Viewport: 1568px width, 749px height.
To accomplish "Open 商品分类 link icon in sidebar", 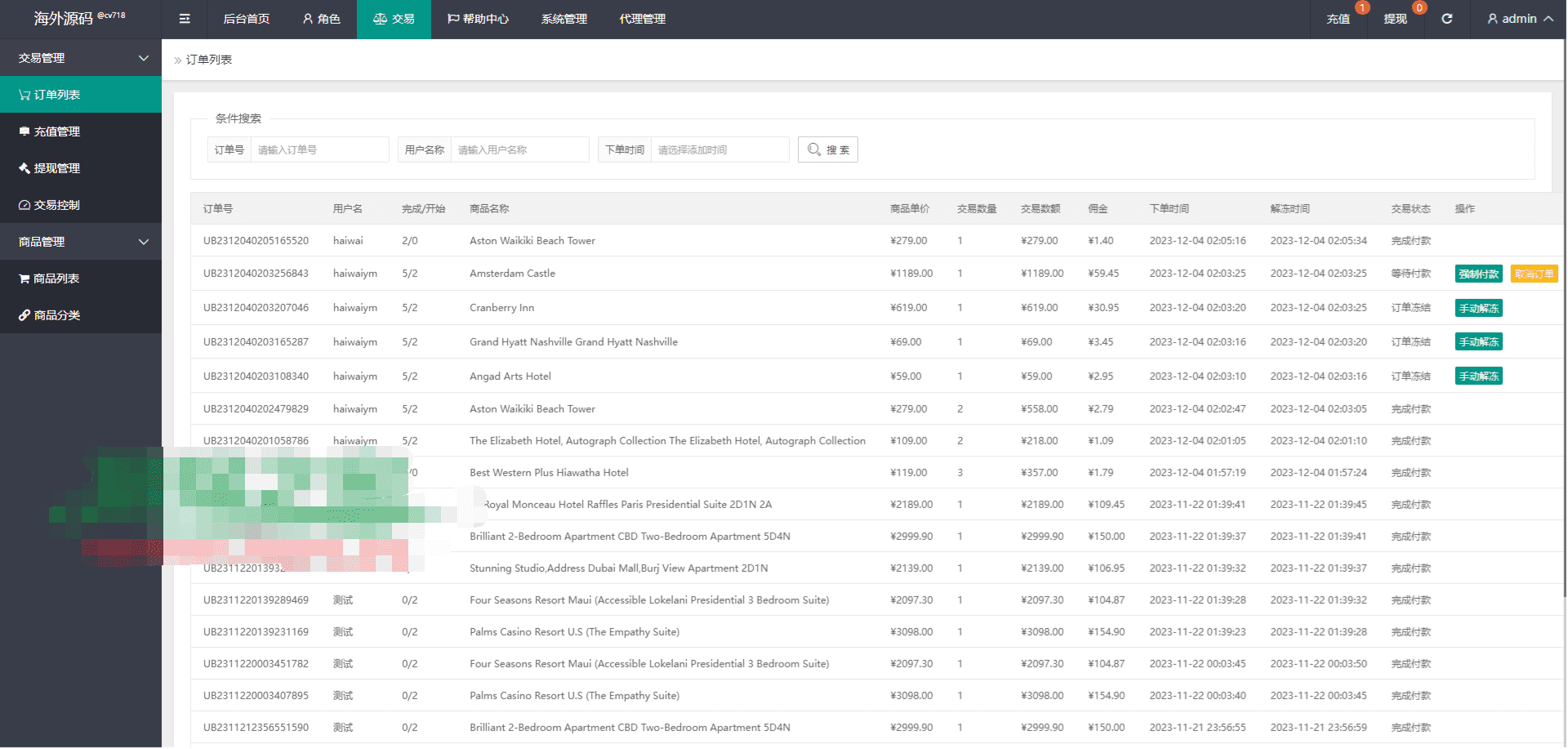I will point(24,315).
